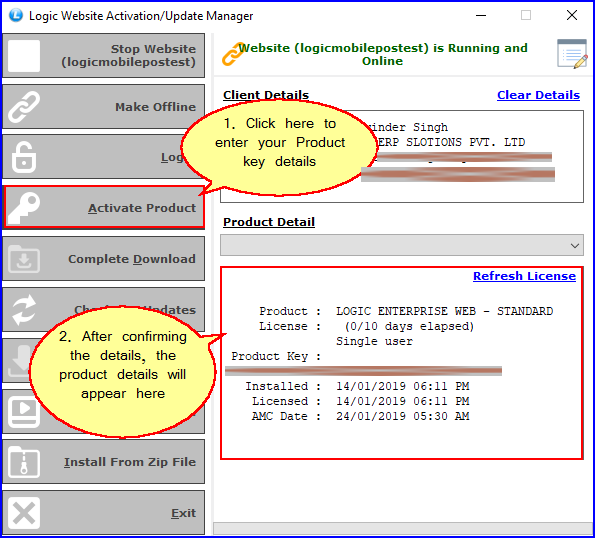Click the X icon on Exit button

click(x=24, y=513)
